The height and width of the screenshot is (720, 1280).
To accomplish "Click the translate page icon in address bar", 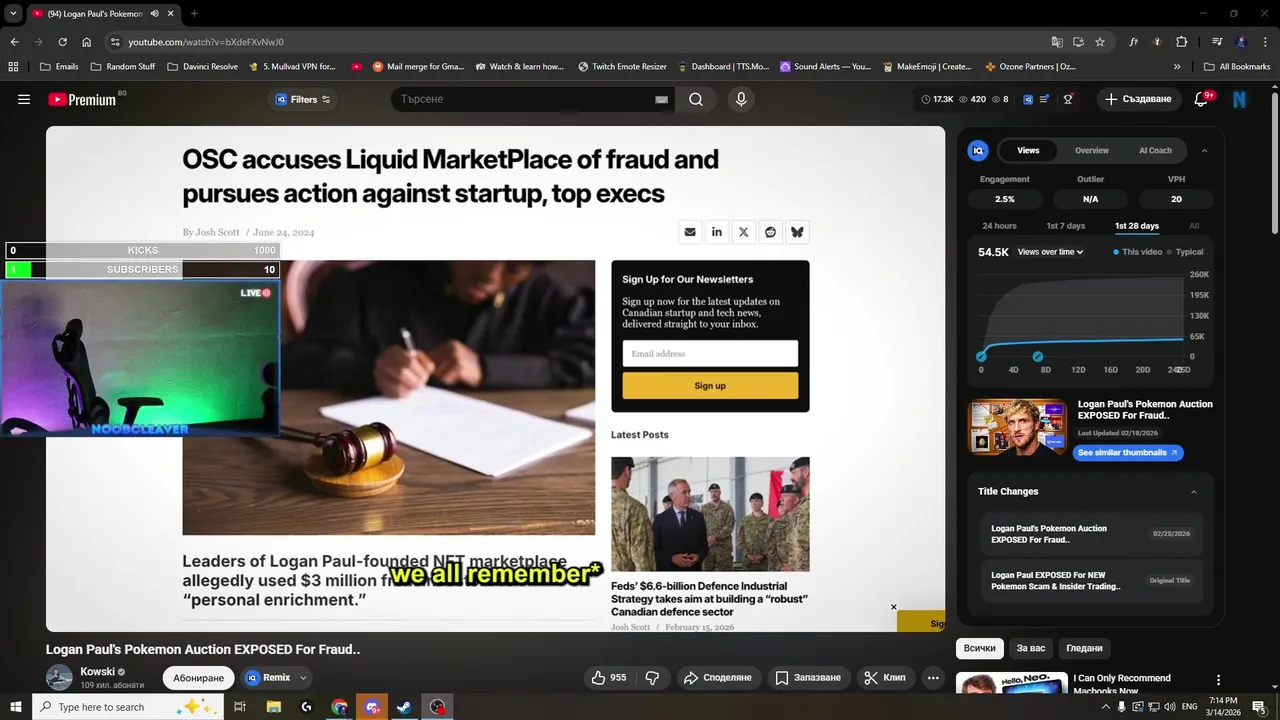I will click(1057, 42).
